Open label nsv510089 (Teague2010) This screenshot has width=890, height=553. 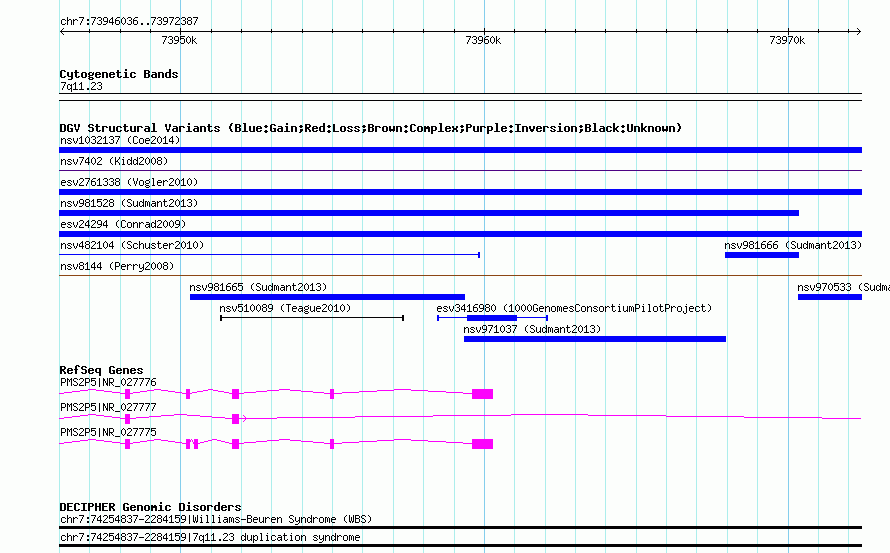(285, 308)
